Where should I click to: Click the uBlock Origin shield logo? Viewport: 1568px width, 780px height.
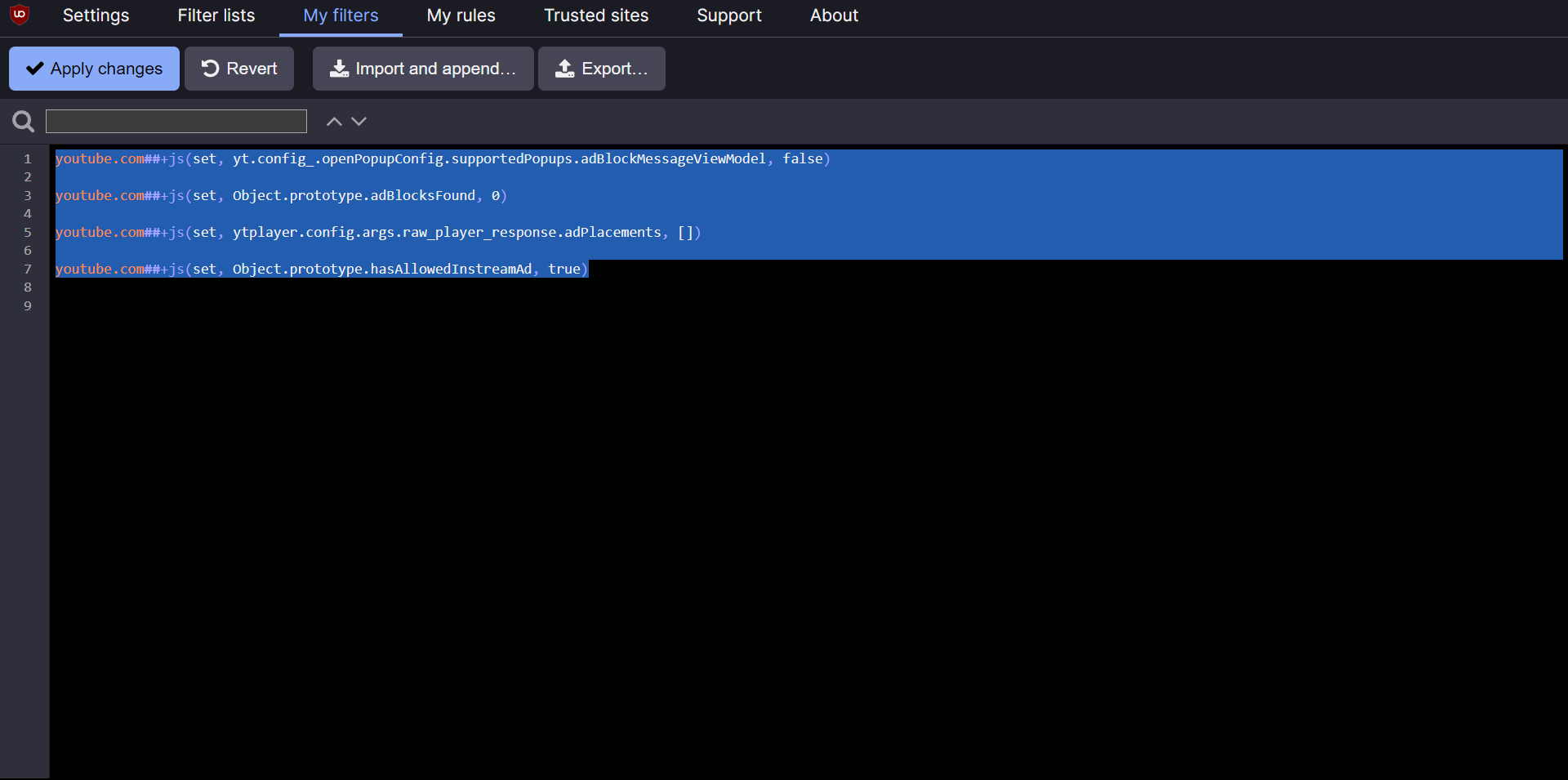point(20,14)
